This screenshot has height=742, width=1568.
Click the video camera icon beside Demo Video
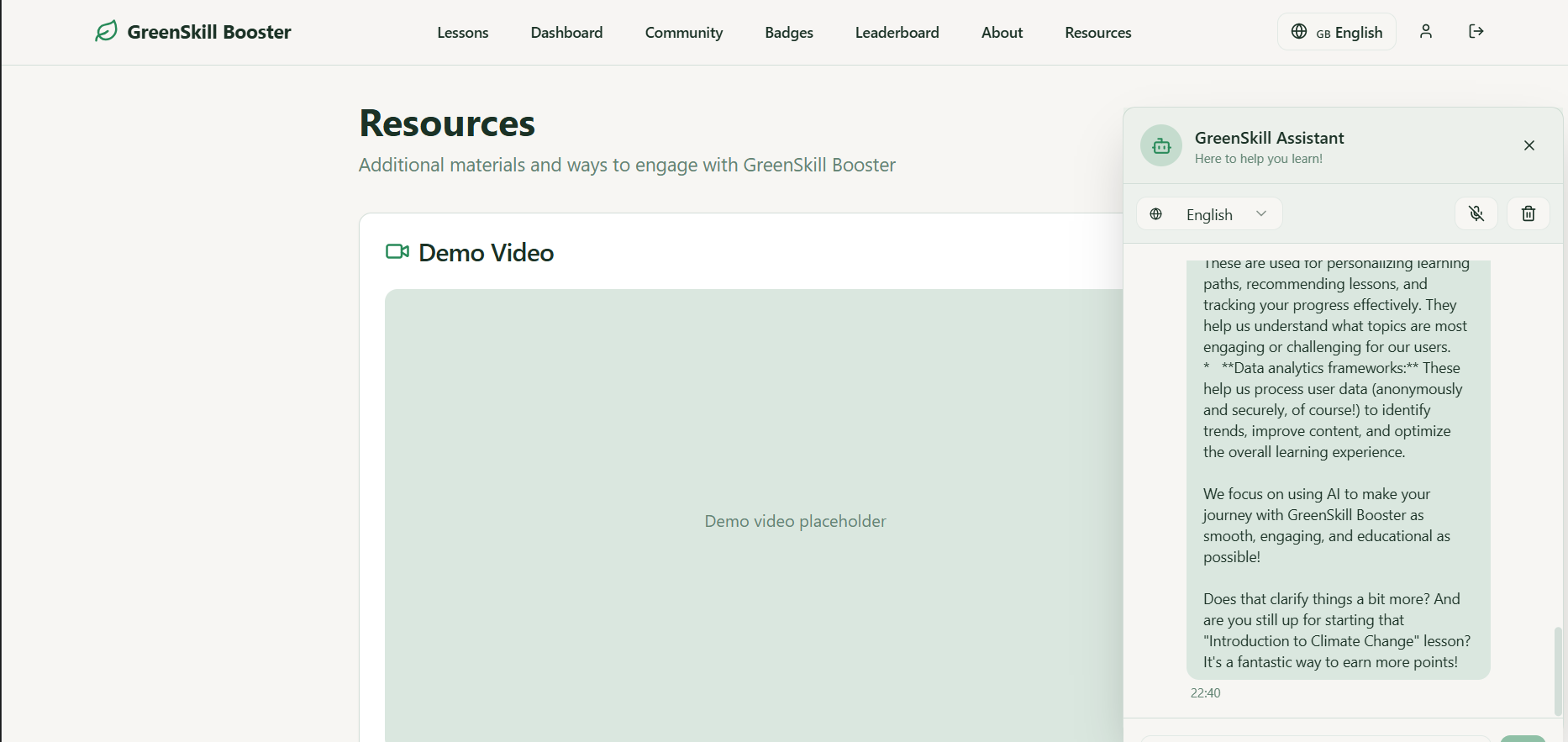pos(397,251)
